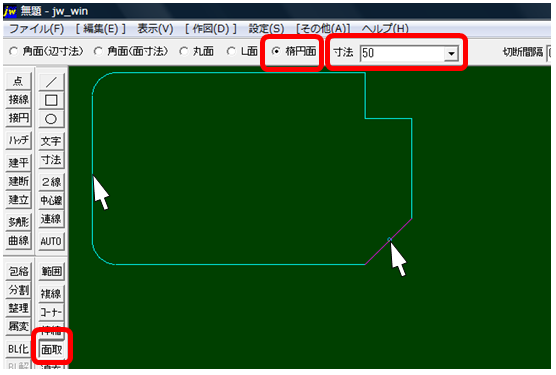556x375 pixels.
Task: Activate the 建立 tool button
Action: [18, 200]
